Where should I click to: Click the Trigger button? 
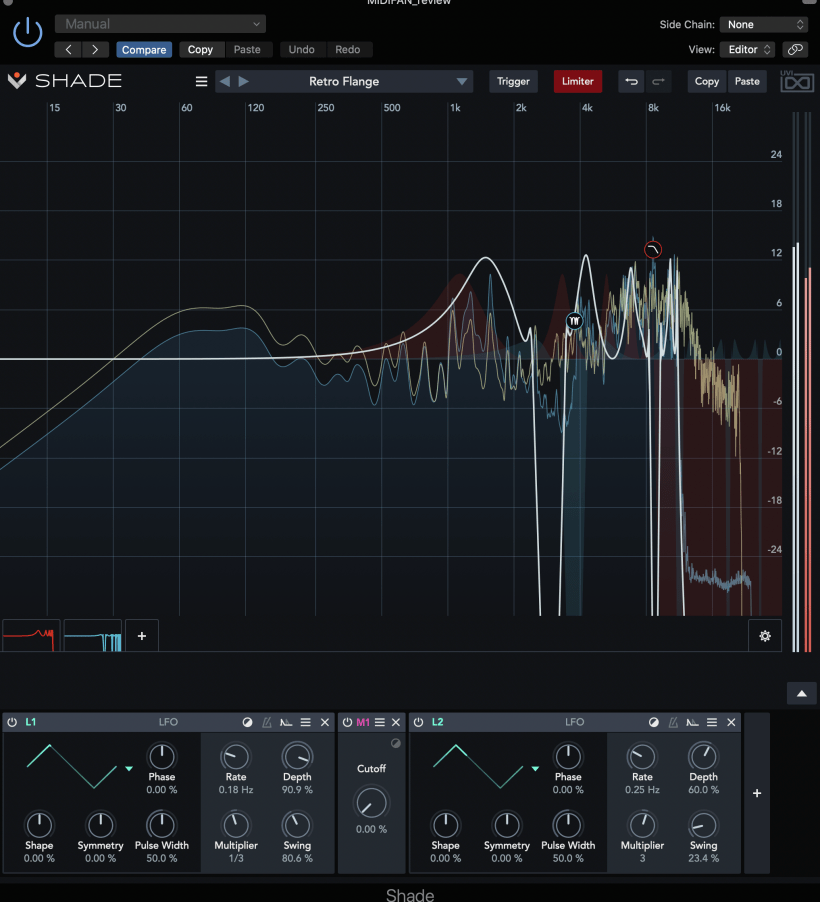point(513,81)
